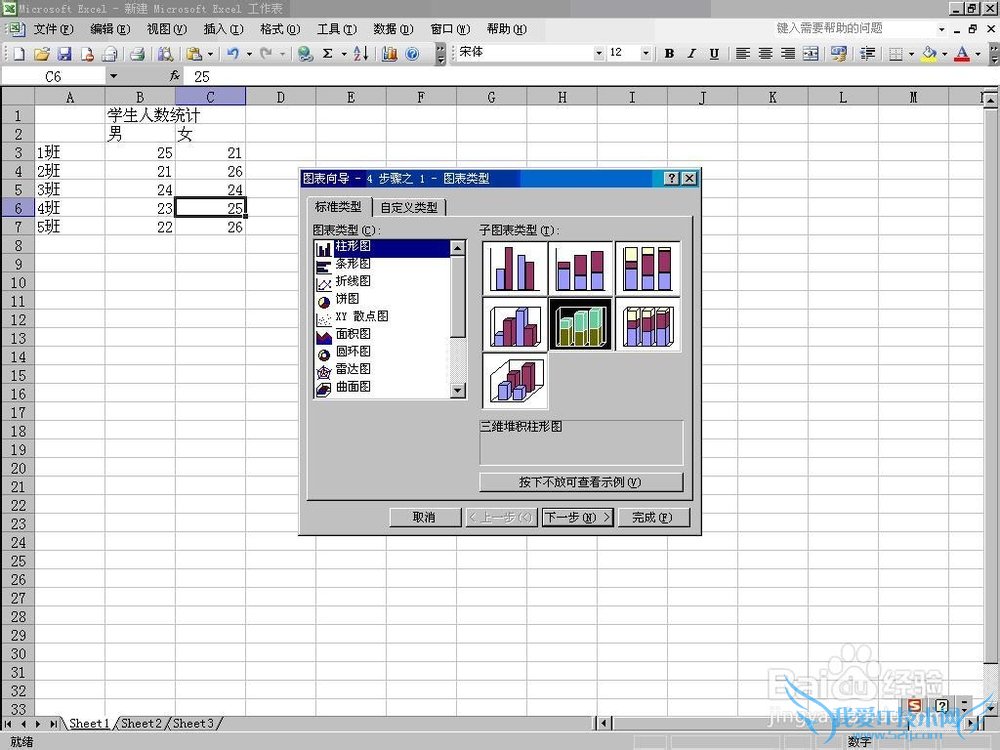
Task: Click the Sort Ascending A-Z icon
Action: [361, 54]
